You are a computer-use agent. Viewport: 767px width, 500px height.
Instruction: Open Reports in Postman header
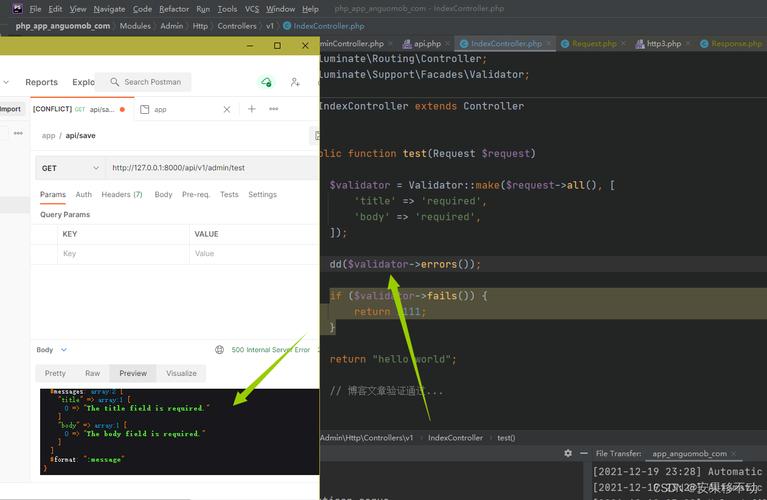click(42, 82)
